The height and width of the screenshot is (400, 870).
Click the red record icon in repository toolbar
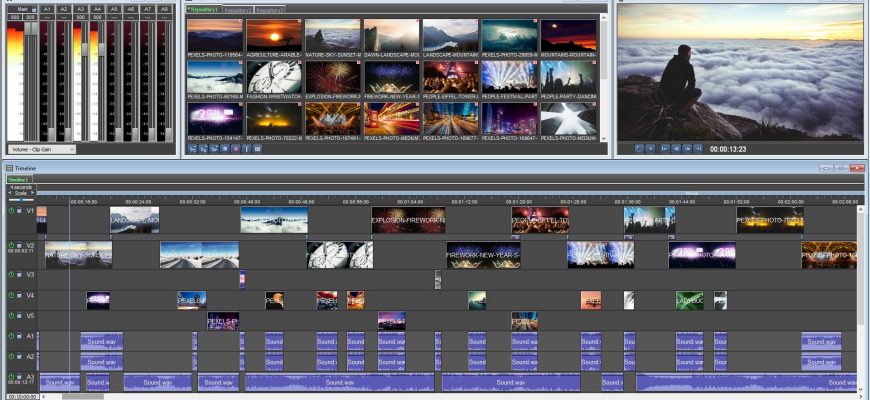point(235,149)
